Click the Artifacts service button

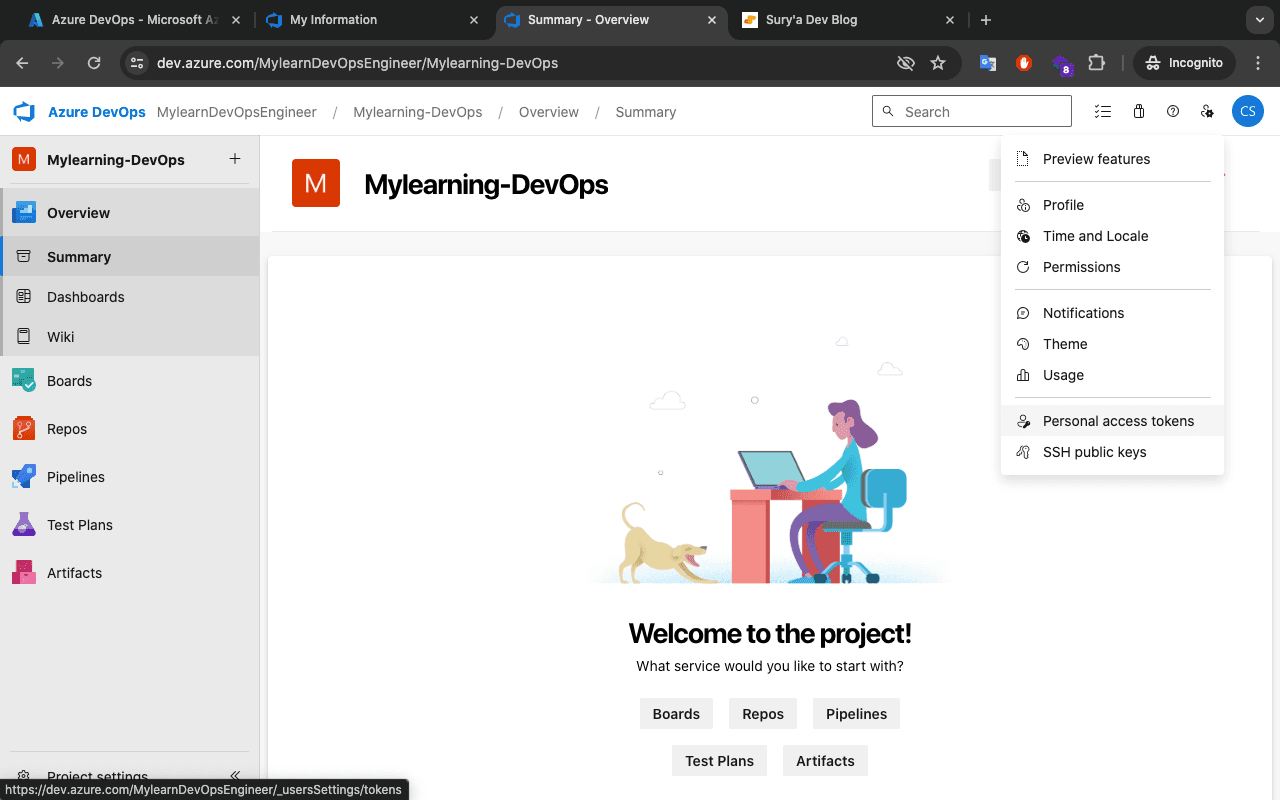(x=825, y=761)
